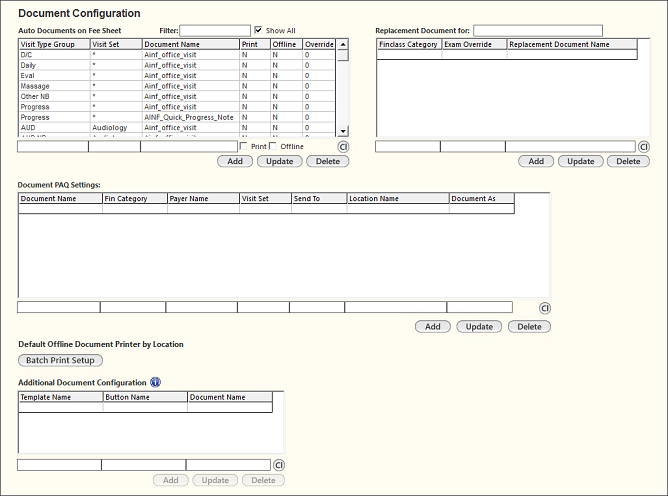This screenshot has height=496, width=668.
Task: Click the Exam Override column header
Action: pyautogui.click(x=475, y=44)
